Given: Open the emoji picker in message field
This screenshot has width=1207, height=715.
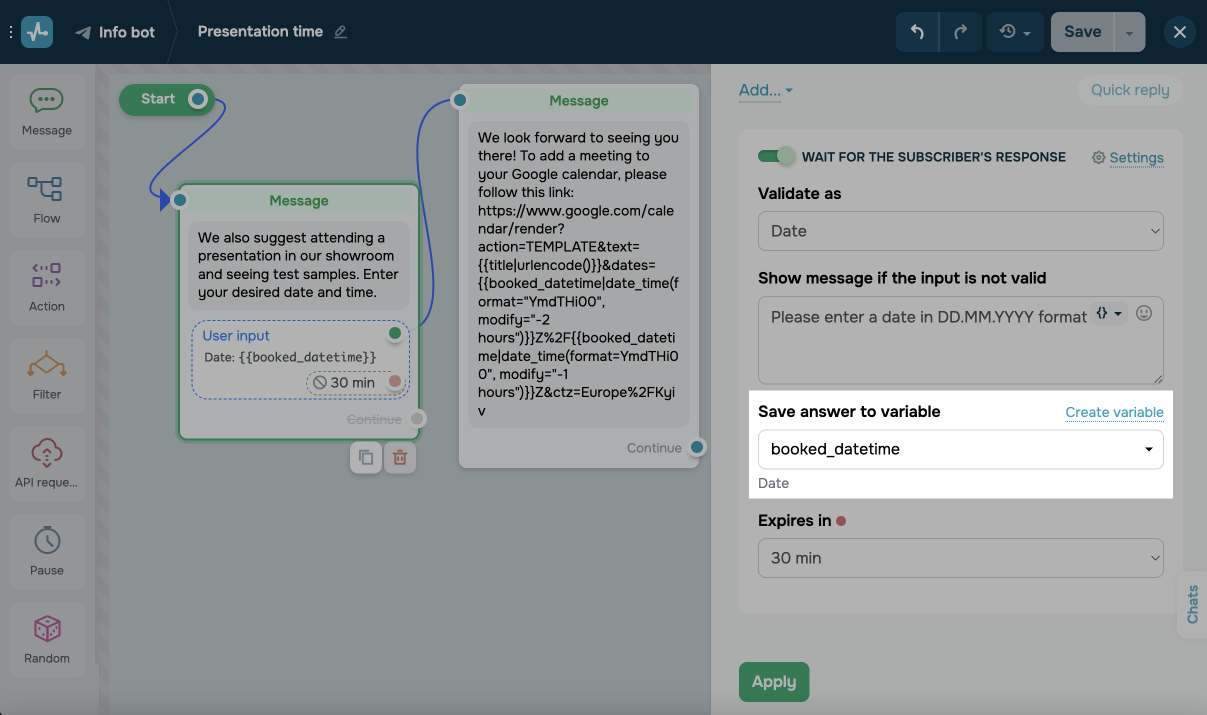Looking at the screenshot, I should coord(1145,314).
